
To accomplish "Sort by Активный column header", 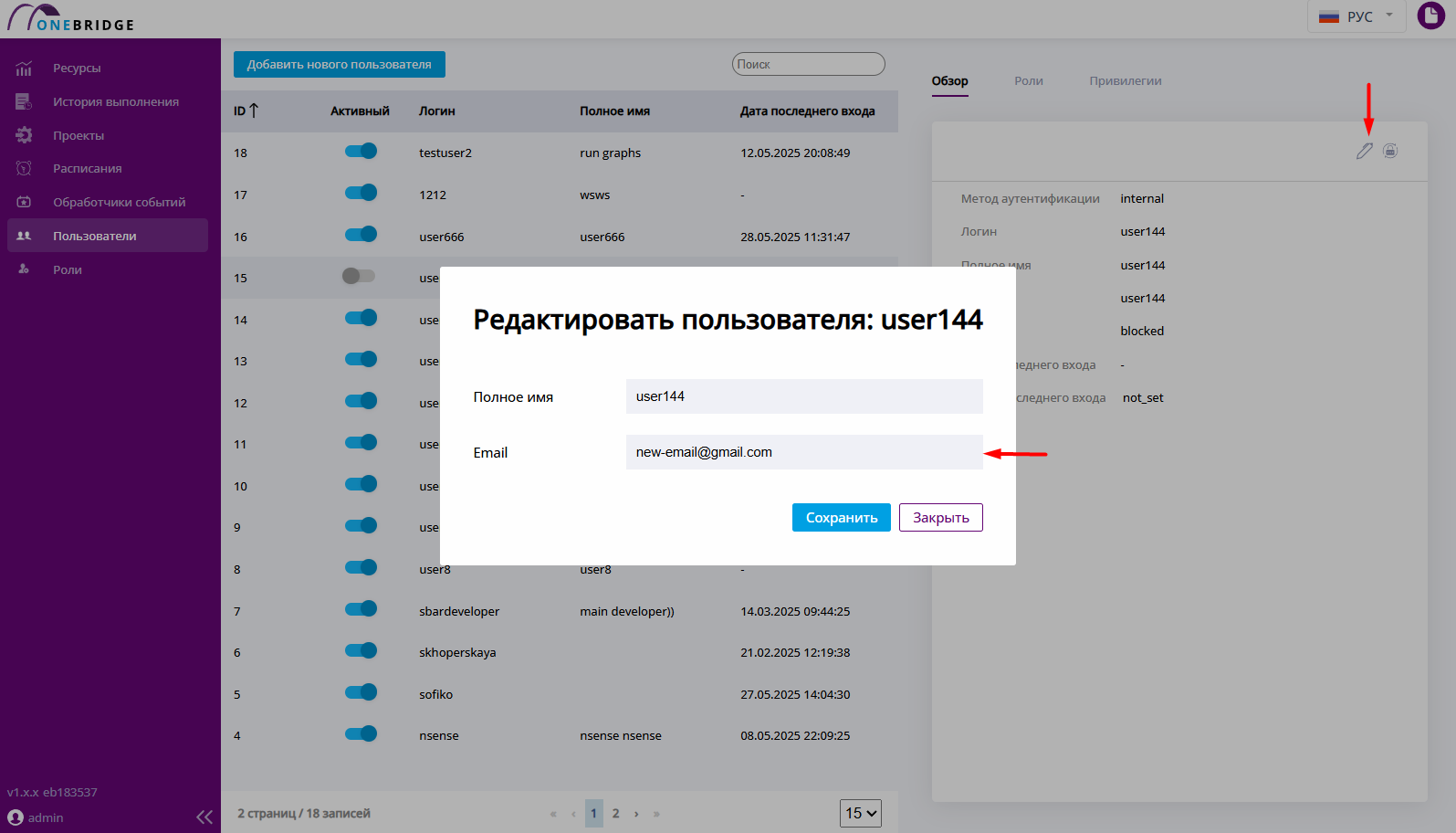I will click(x=360, y=111).
